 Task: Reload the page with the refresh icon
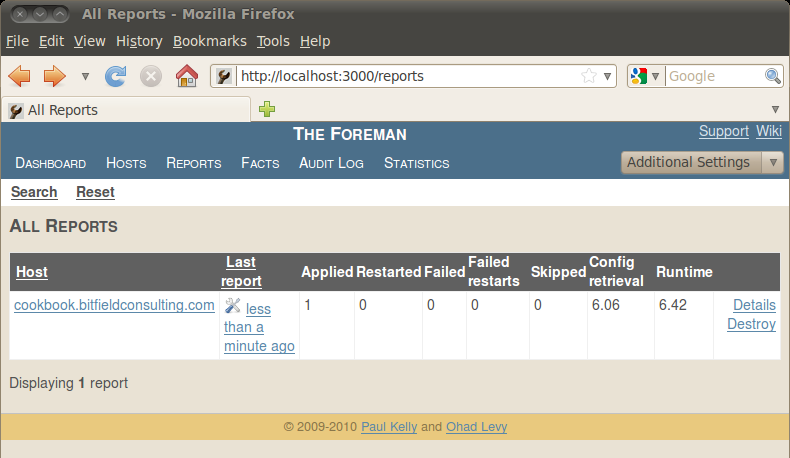coord(116,76)
